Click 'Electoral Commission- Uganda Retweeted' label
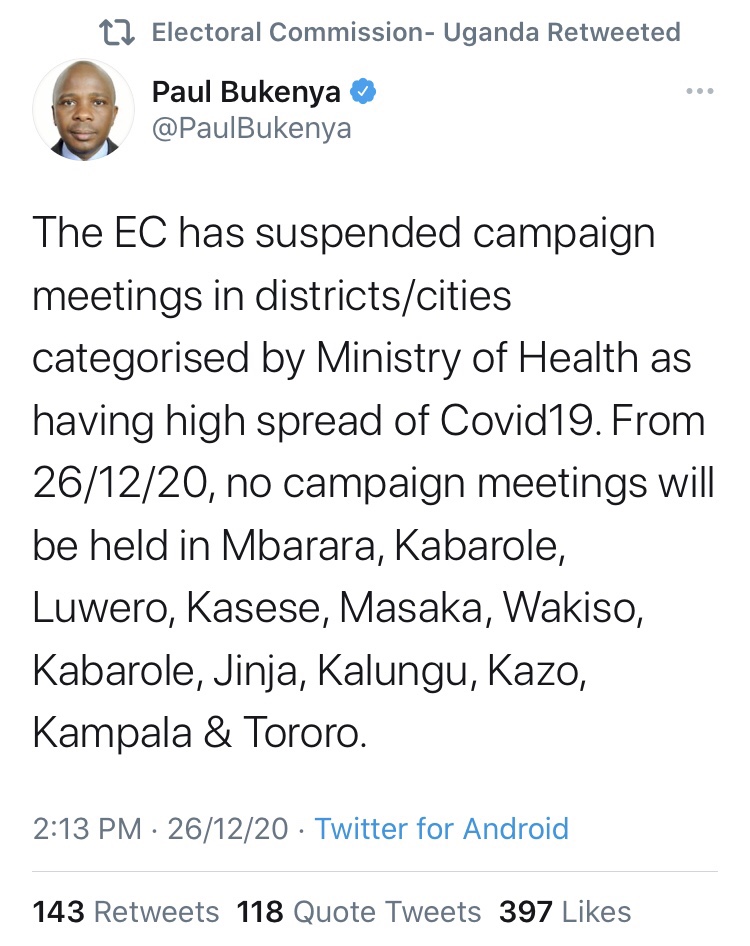Image resolution: width=750 pixels, height=946 pixels. [416, 33]
